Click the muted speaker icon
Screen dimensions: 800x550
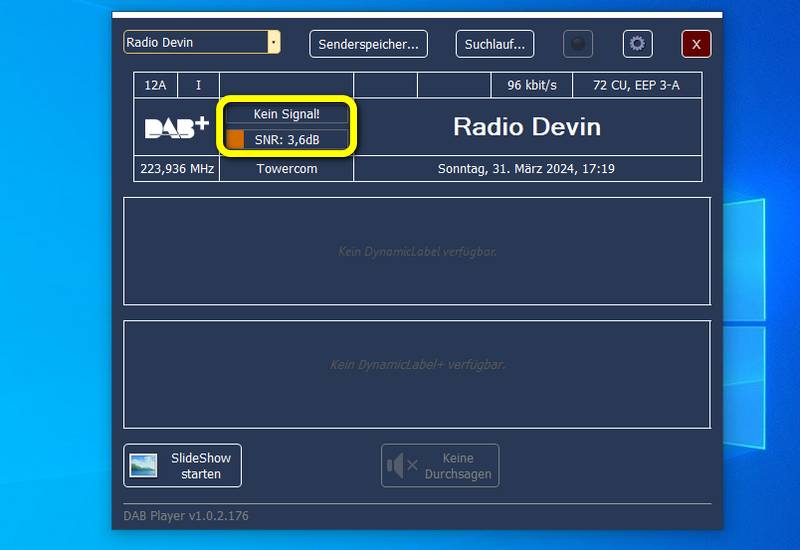click(x=402, y=465)
